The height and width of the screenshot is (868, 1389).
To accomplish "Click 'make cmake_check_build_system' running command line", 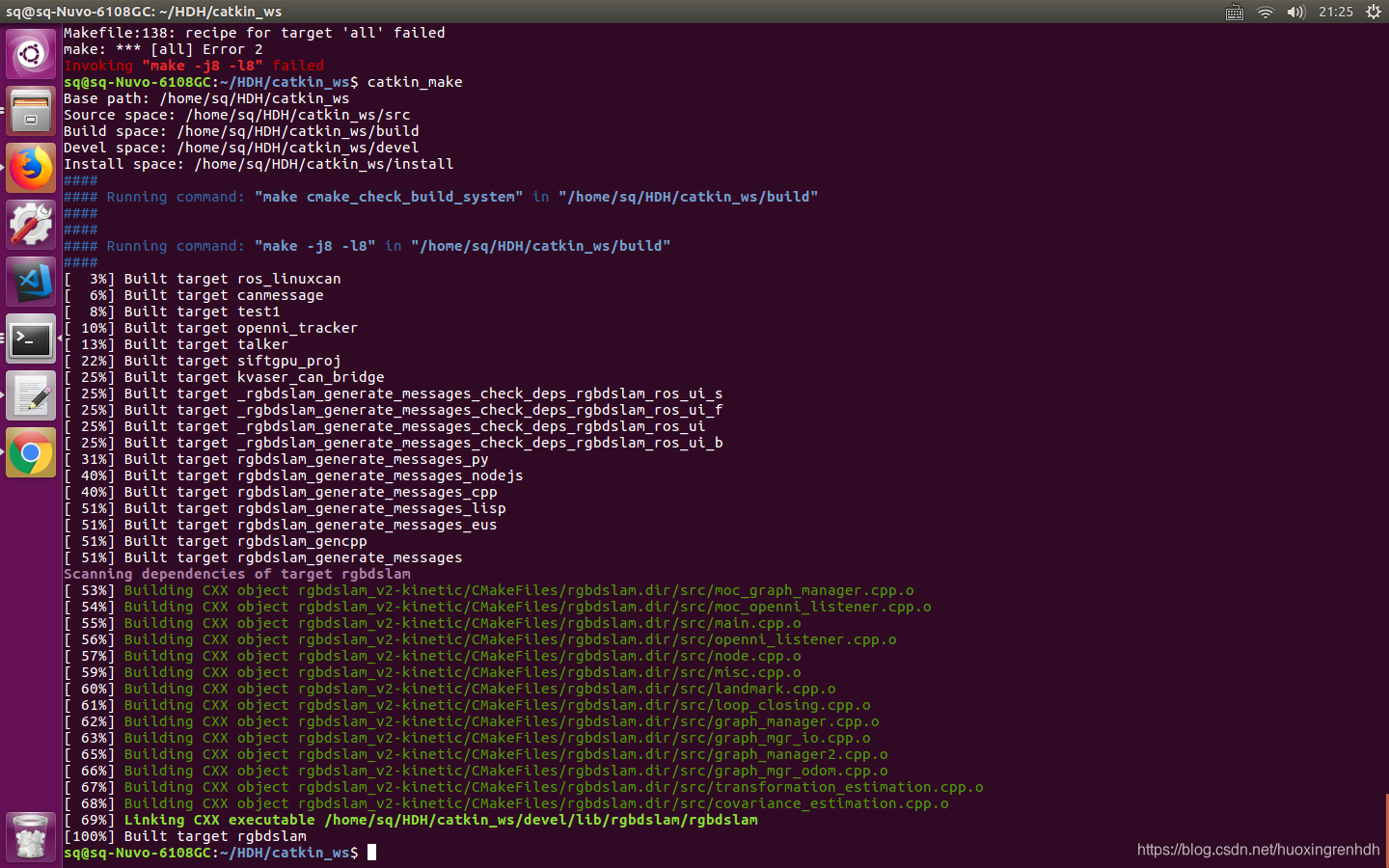I will (x=441, y=197).
